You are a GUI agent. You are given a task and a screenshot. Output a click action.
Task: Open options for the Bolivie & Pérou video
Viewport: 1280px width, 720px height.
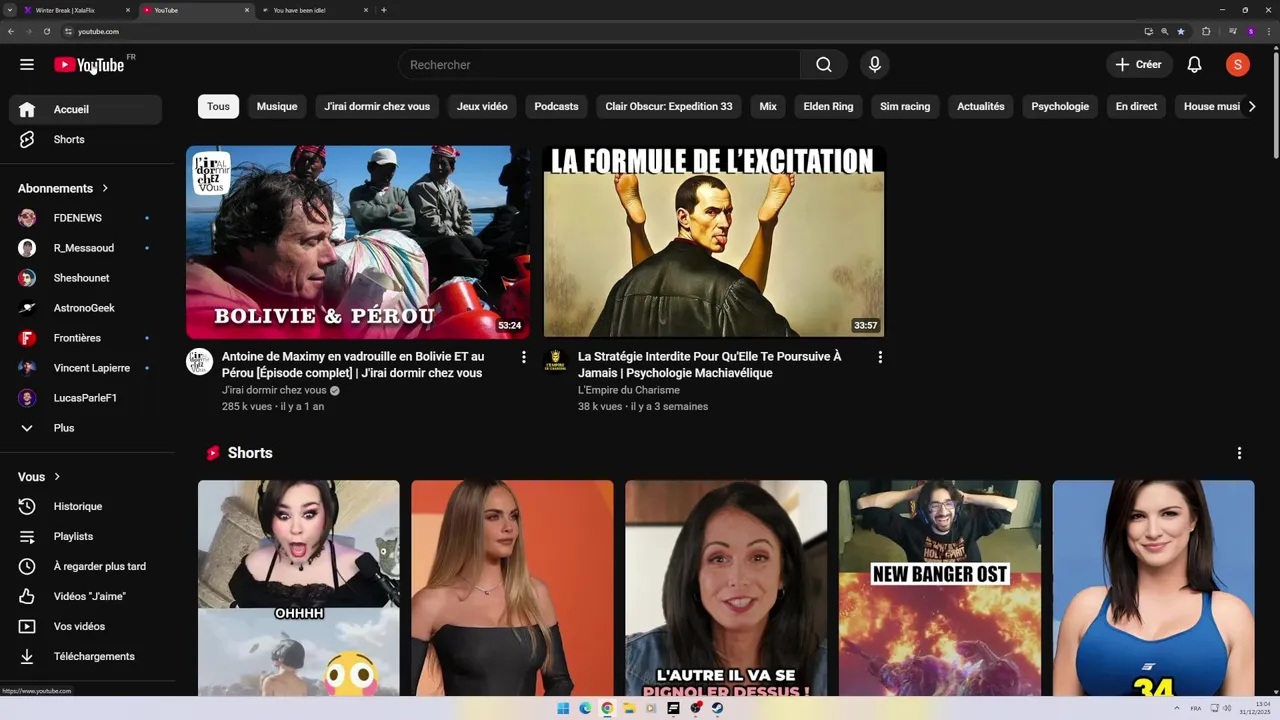click(x=523, y=357)
